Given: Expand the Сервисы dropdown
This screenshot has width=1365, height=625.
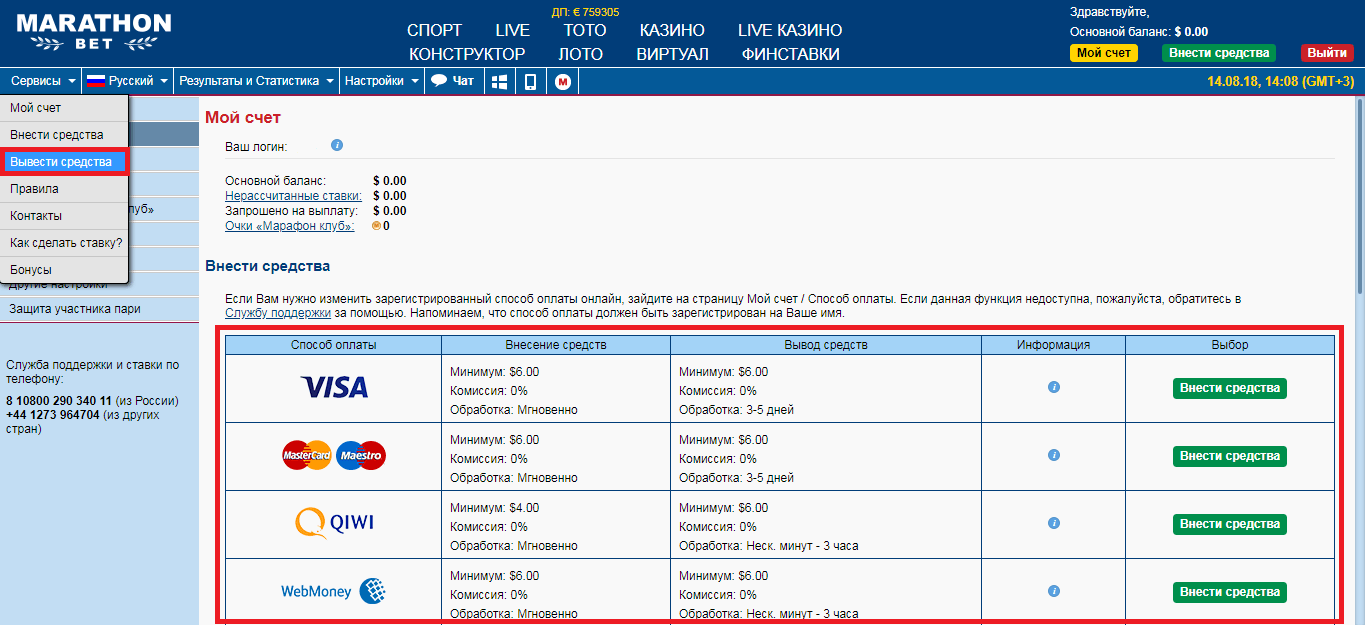Looking at the screenshot, I should (43, 81).
